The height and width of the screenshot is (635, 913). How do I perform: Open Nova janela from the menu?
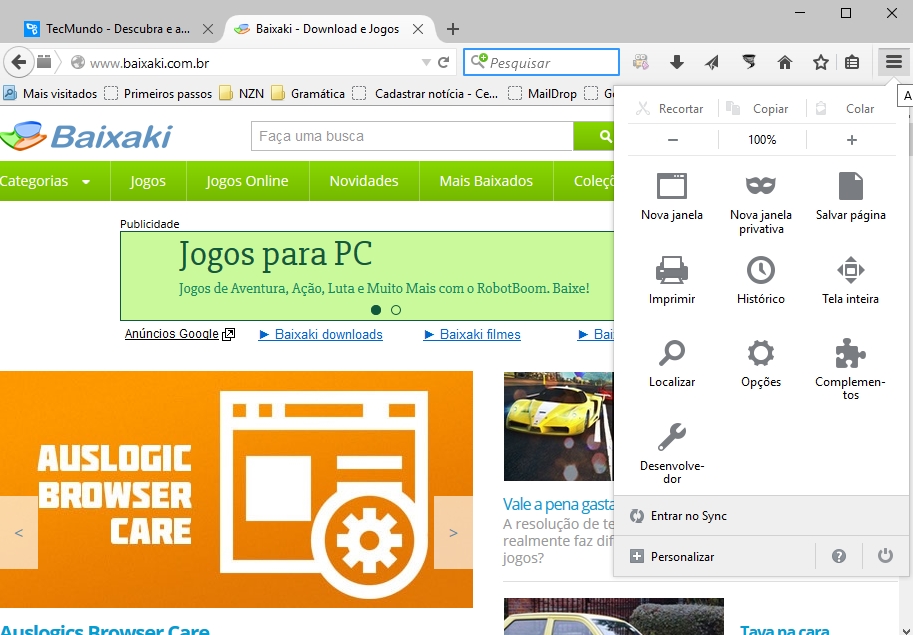click(x=672, y=197)
